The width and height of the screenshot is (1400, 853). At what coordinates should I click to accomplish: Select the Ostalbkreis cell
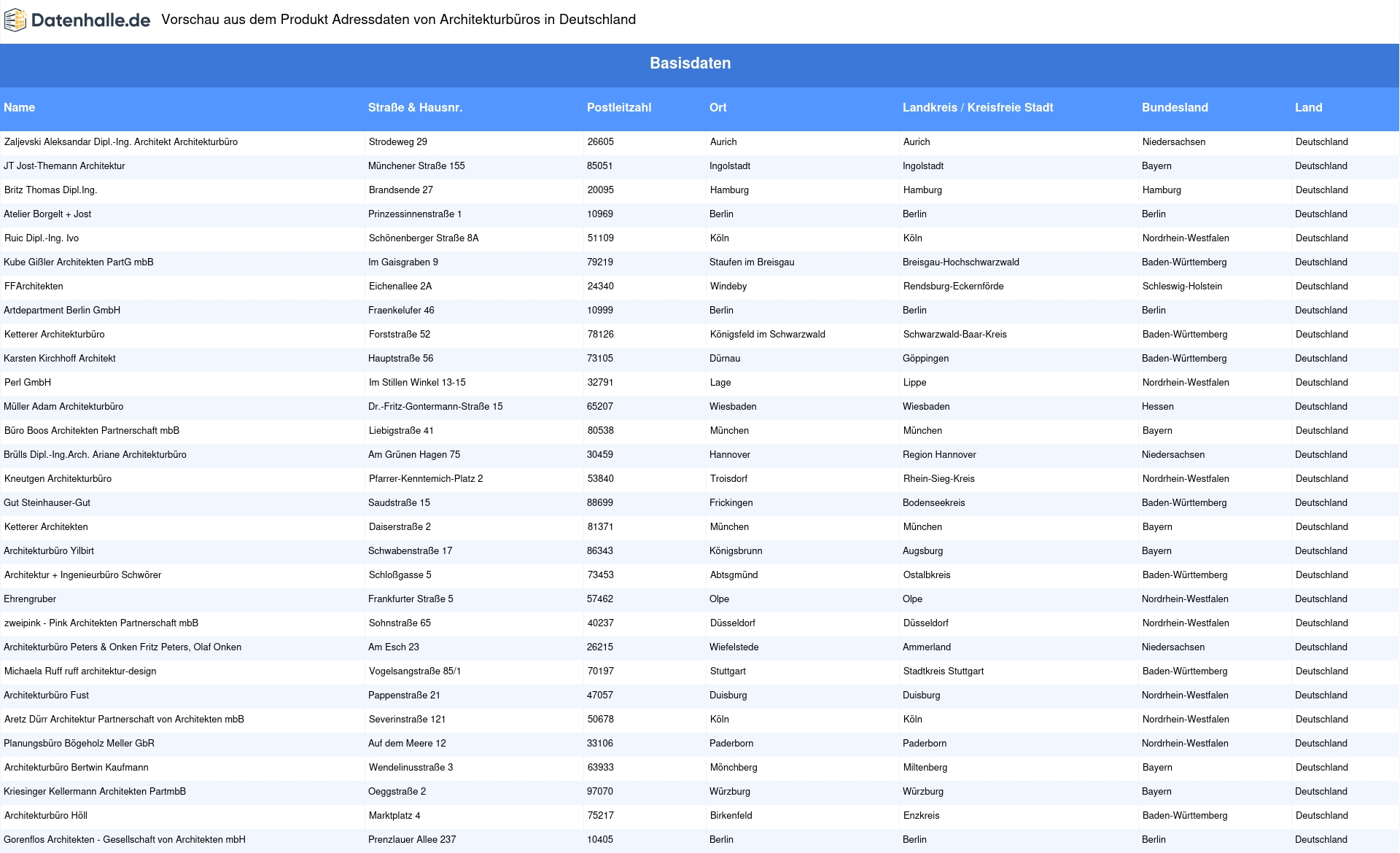click(x=927, y=575)
